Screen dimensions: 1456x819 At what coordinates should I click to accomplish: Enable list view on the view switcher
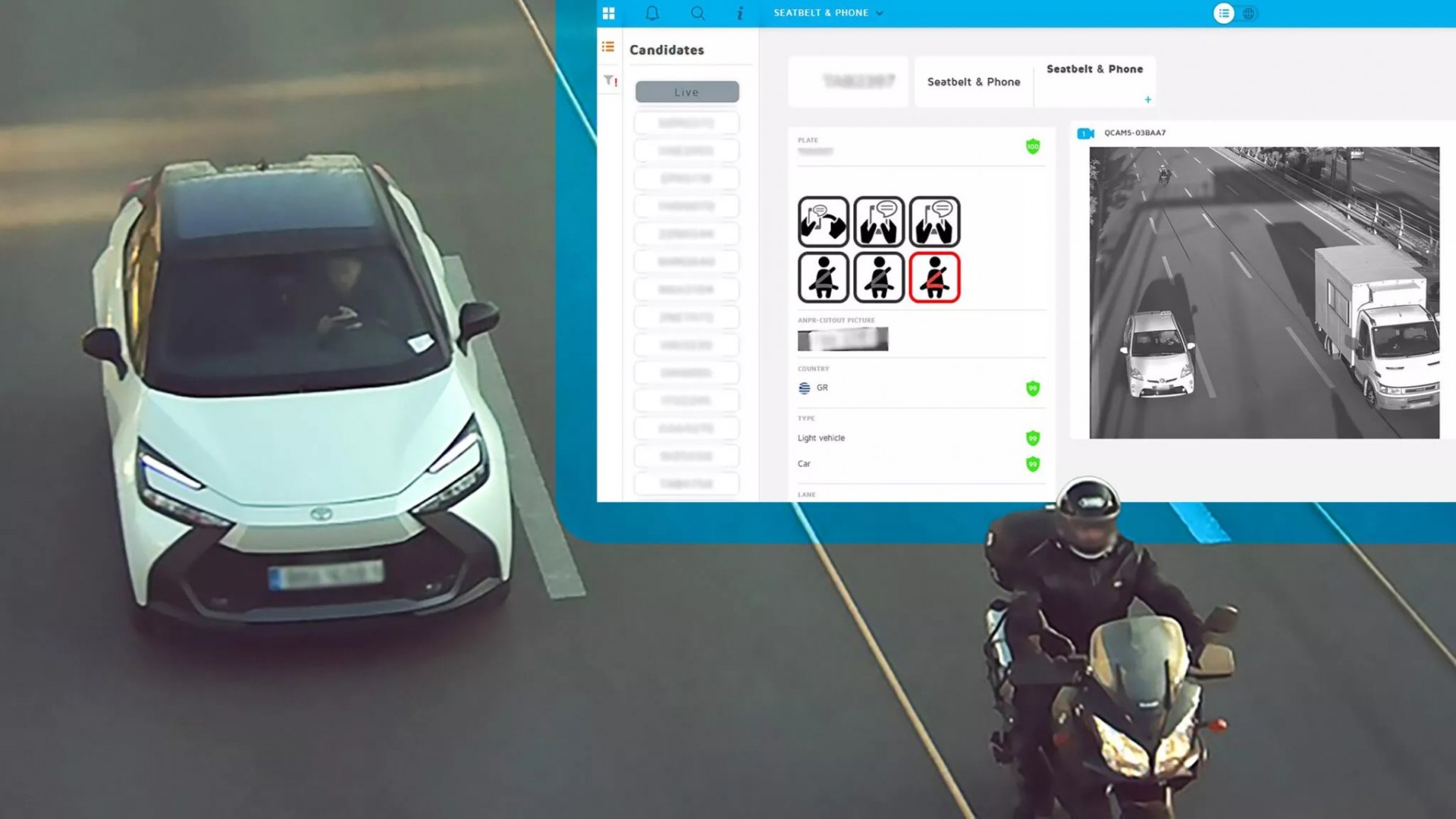coord(1224,13)
